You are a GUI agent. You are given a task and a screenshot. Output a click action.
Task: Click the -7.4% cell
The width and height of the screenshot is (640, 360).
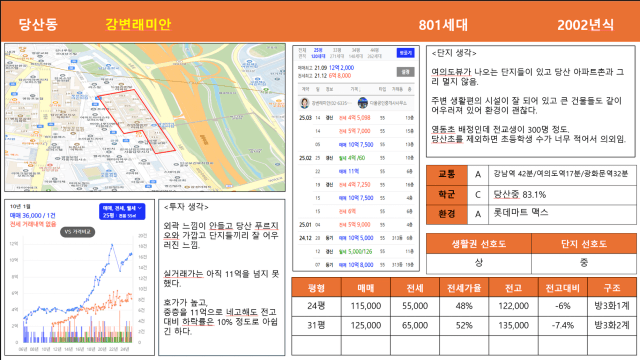pyautogui.click(x=562, y=326)
